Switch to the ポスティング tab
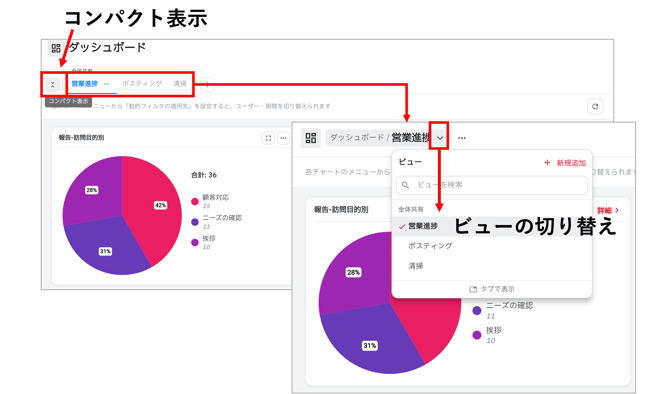This screenshot has width=670, height=394. click(142, 83)
